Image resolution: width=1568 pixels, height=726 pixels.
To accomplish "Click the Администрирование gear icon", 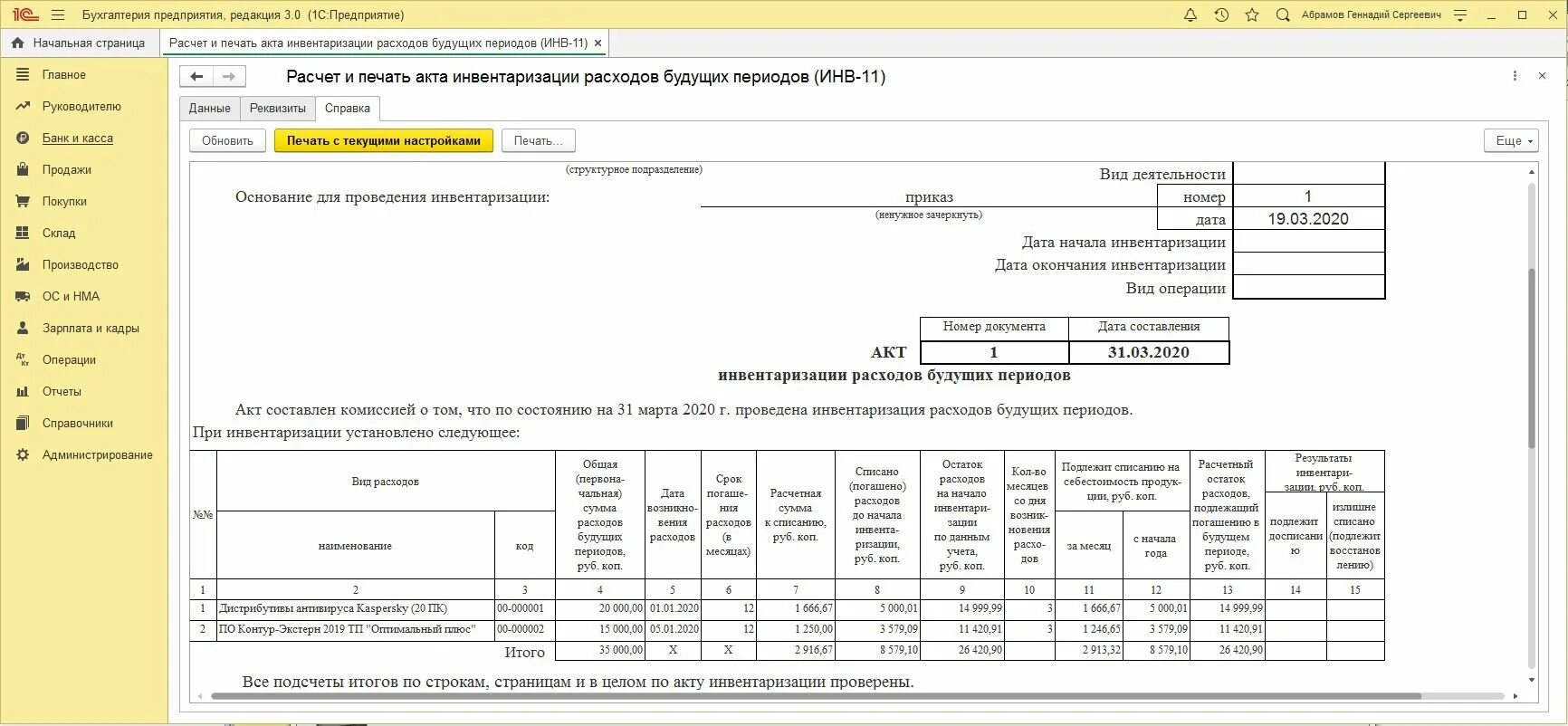I will point(23,455).
